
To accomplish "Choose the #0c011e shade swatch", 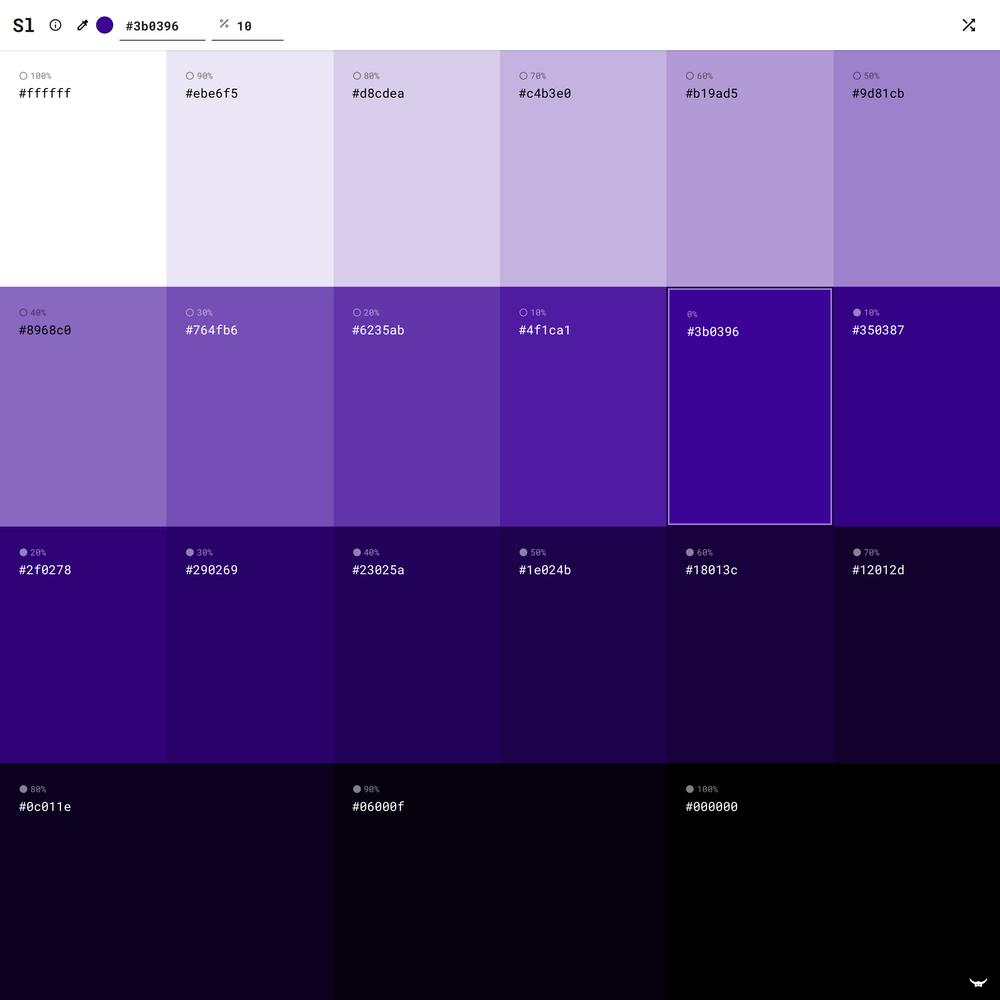I will point(166,881).
